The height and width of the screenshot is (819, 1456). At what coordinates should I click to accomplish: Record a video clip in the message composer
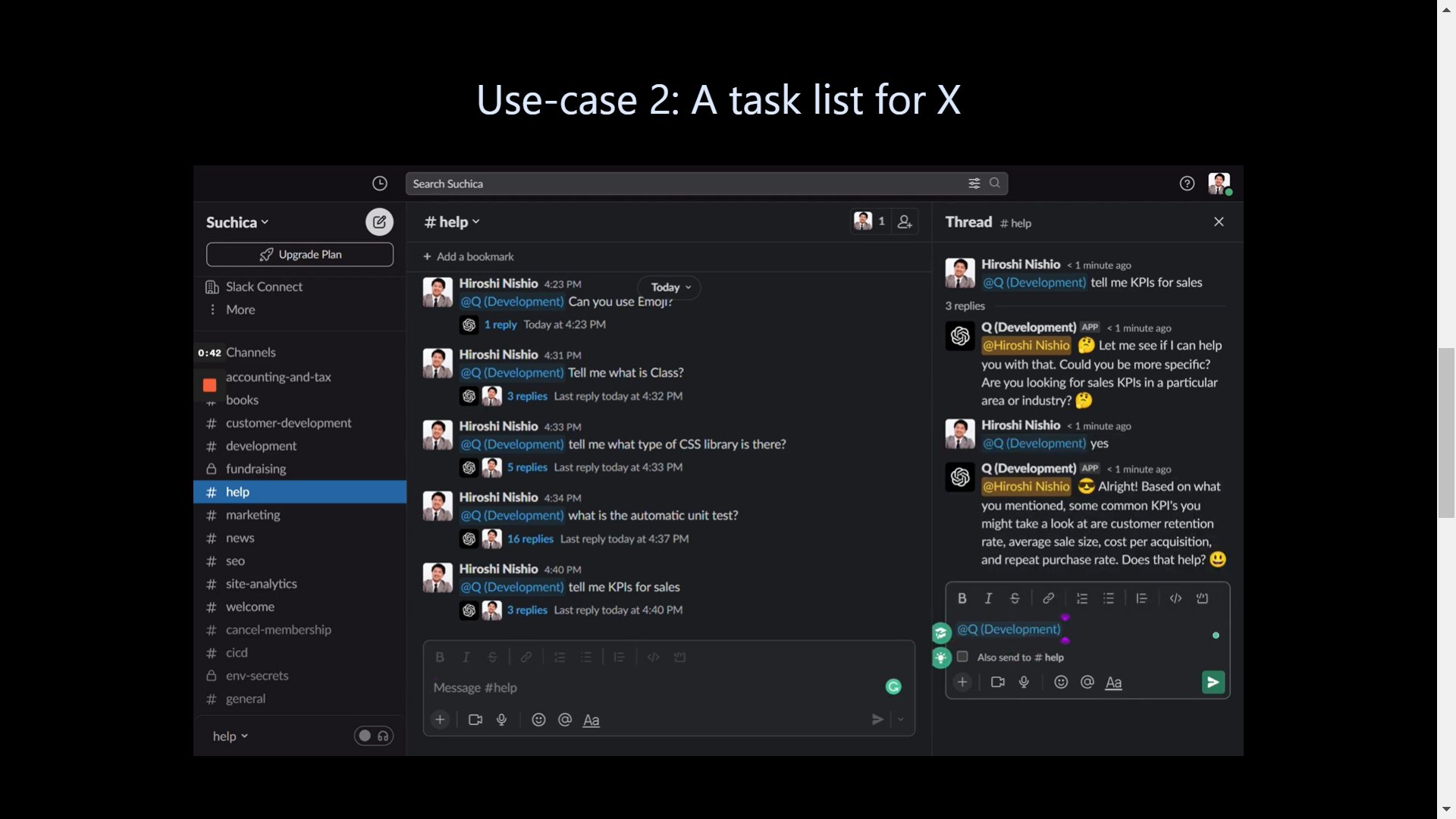475,720
